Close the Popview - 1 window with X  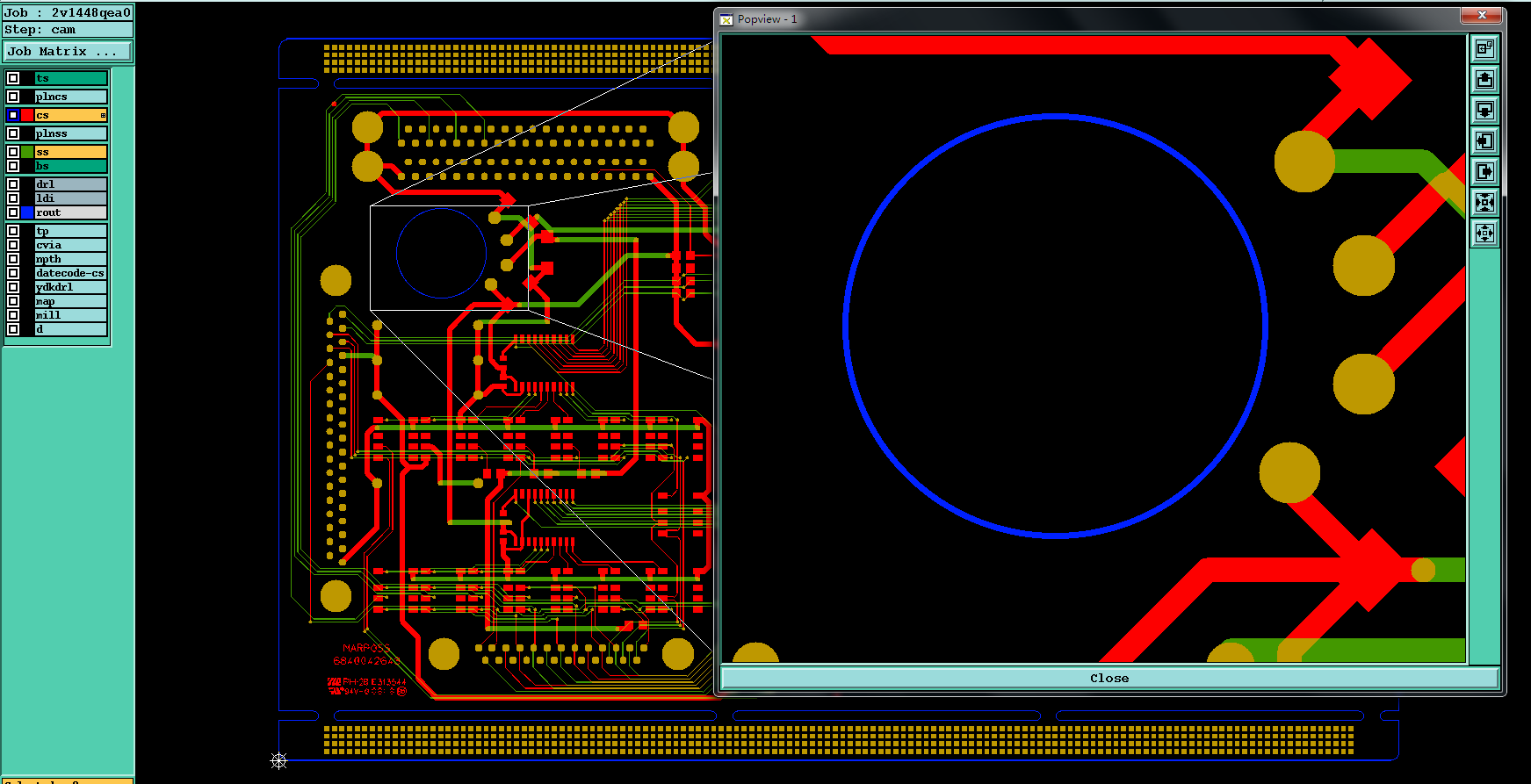tap(1482, 15)
